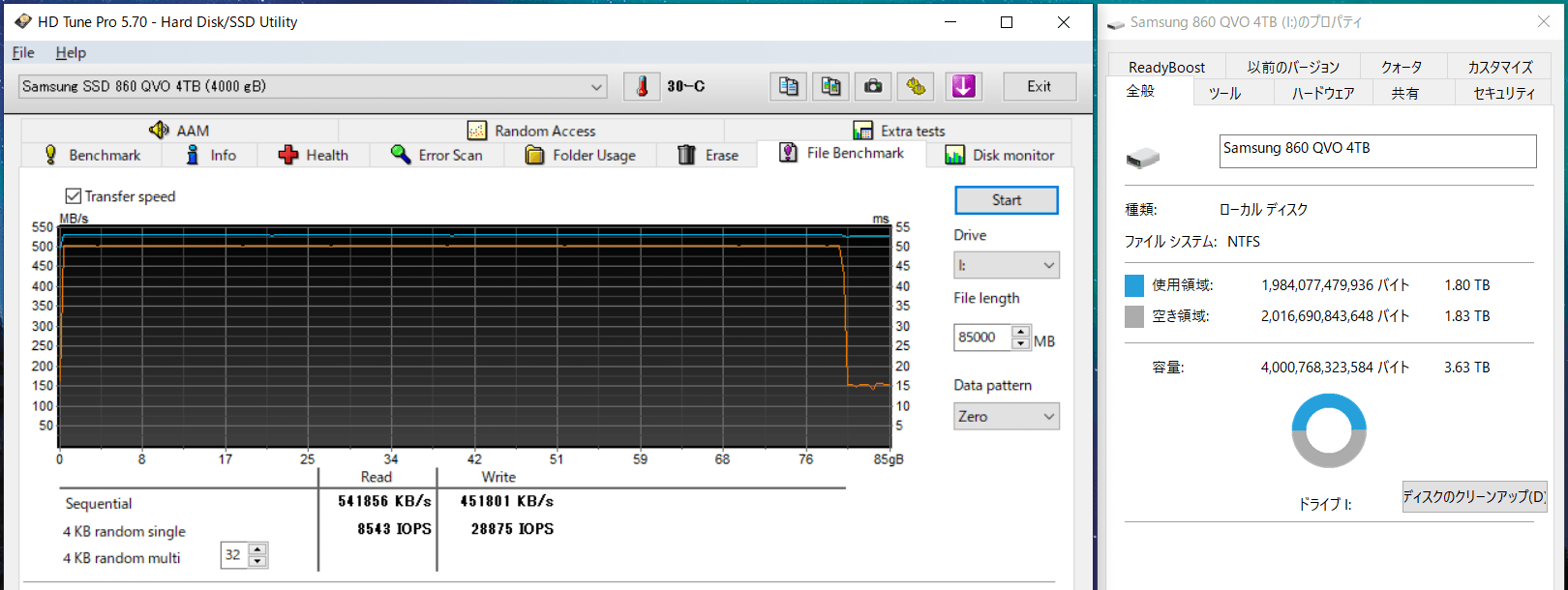Screen dimensions: 1568x590
Task: Copy screenshot to clipboard toolbar icon
Action: pyautogui.click(x=830, y=86)
